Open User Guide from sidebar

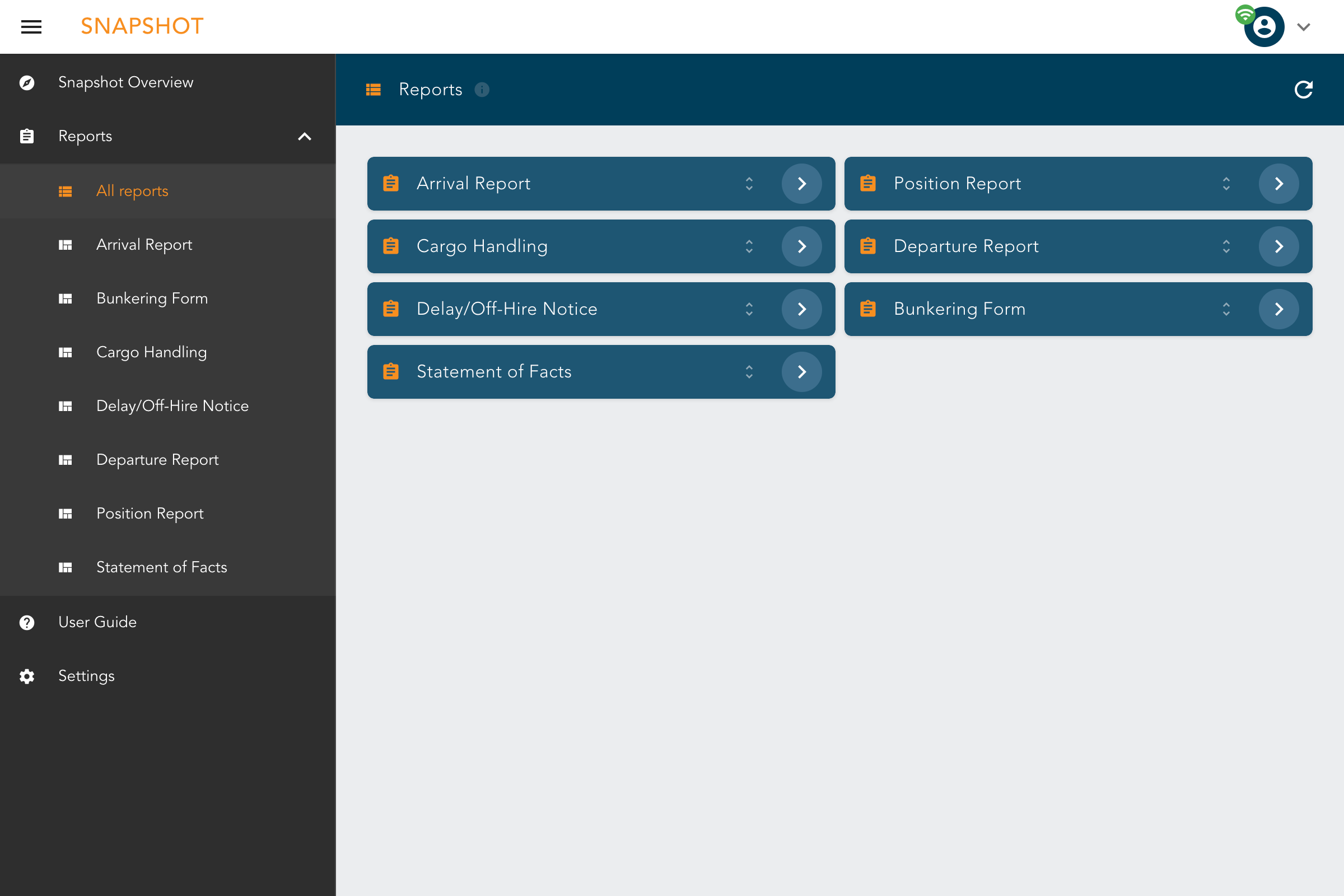coord(168,622)
